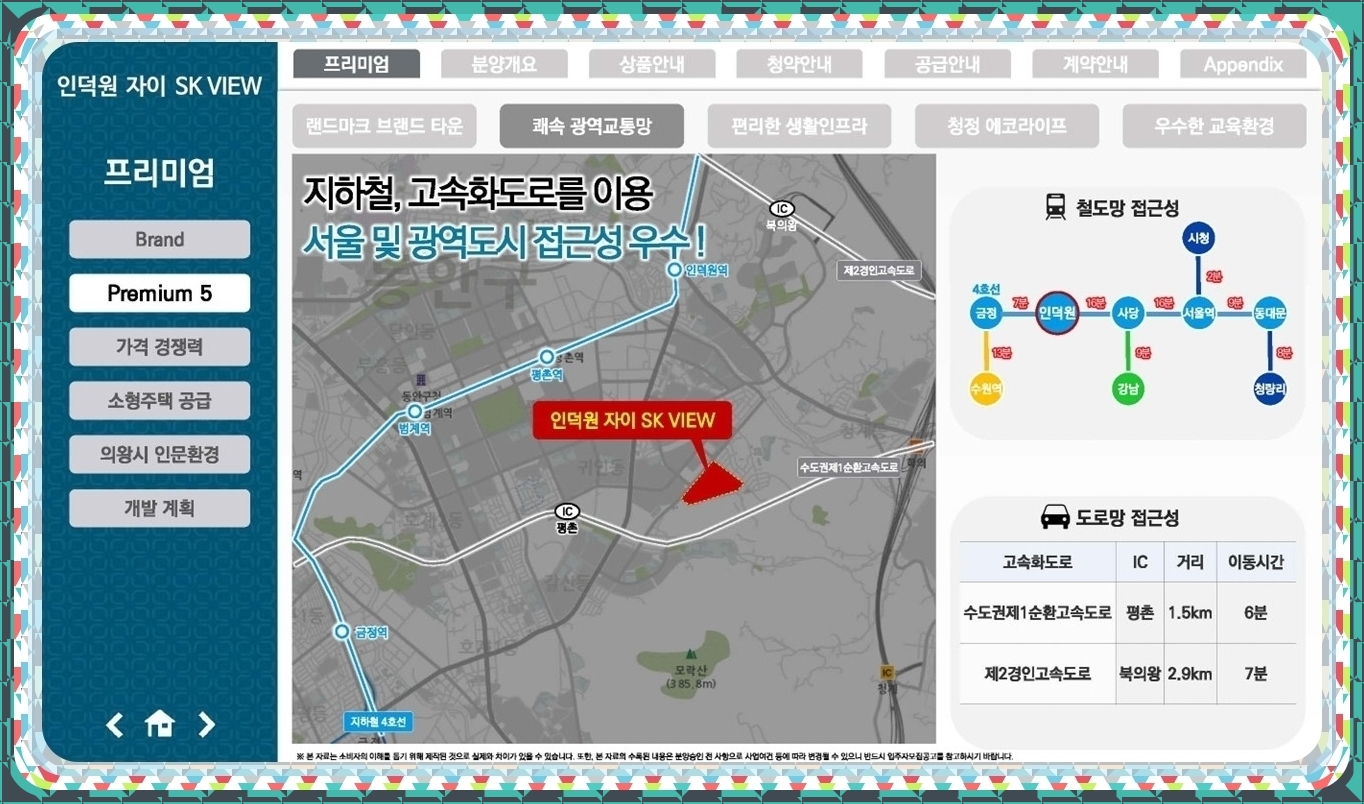
Task: Click 제2경인고속도로 table cell
Action: coord(1038,674)
